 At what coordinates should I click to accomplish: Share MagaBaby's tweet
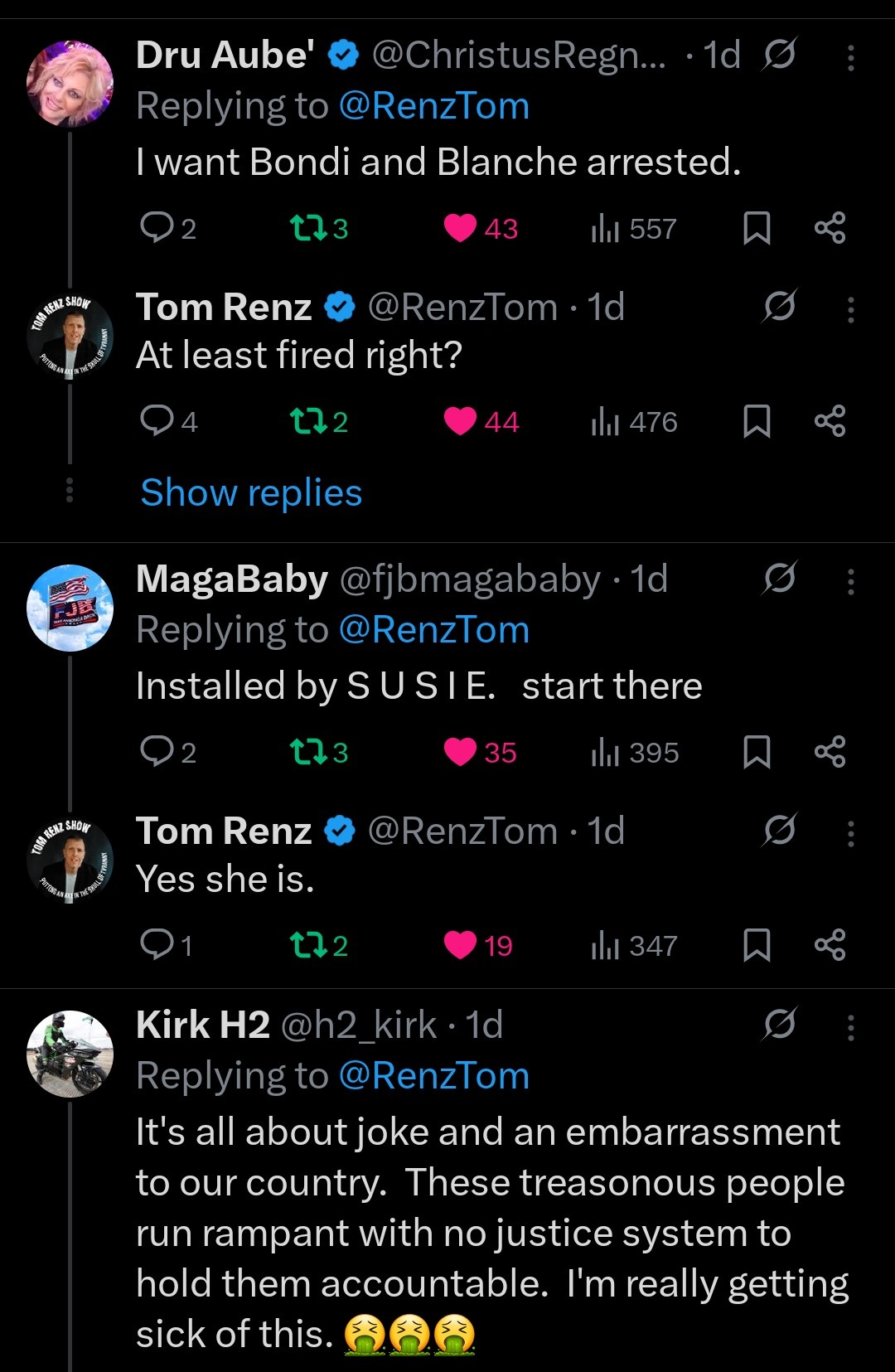[x=830, y=752]
